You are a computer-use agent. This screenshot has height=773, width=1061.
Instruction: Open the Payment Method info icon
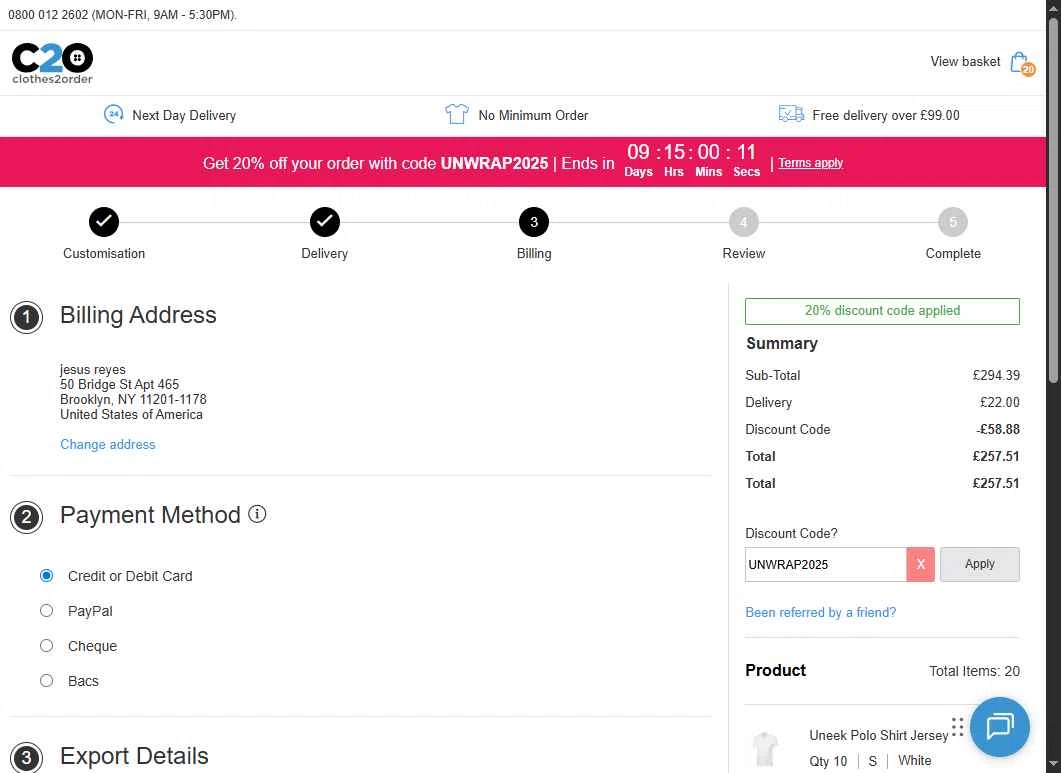tap(257, 514)
